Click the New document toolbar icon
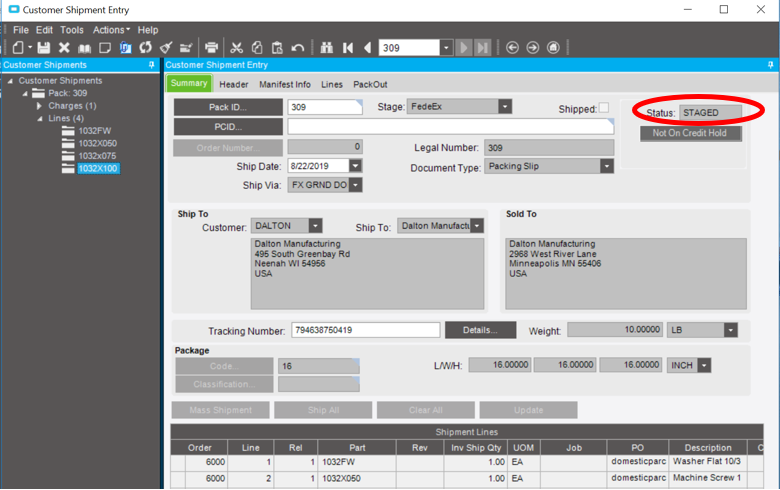Screen dimensions: 780x490 [x=18, y=48]
